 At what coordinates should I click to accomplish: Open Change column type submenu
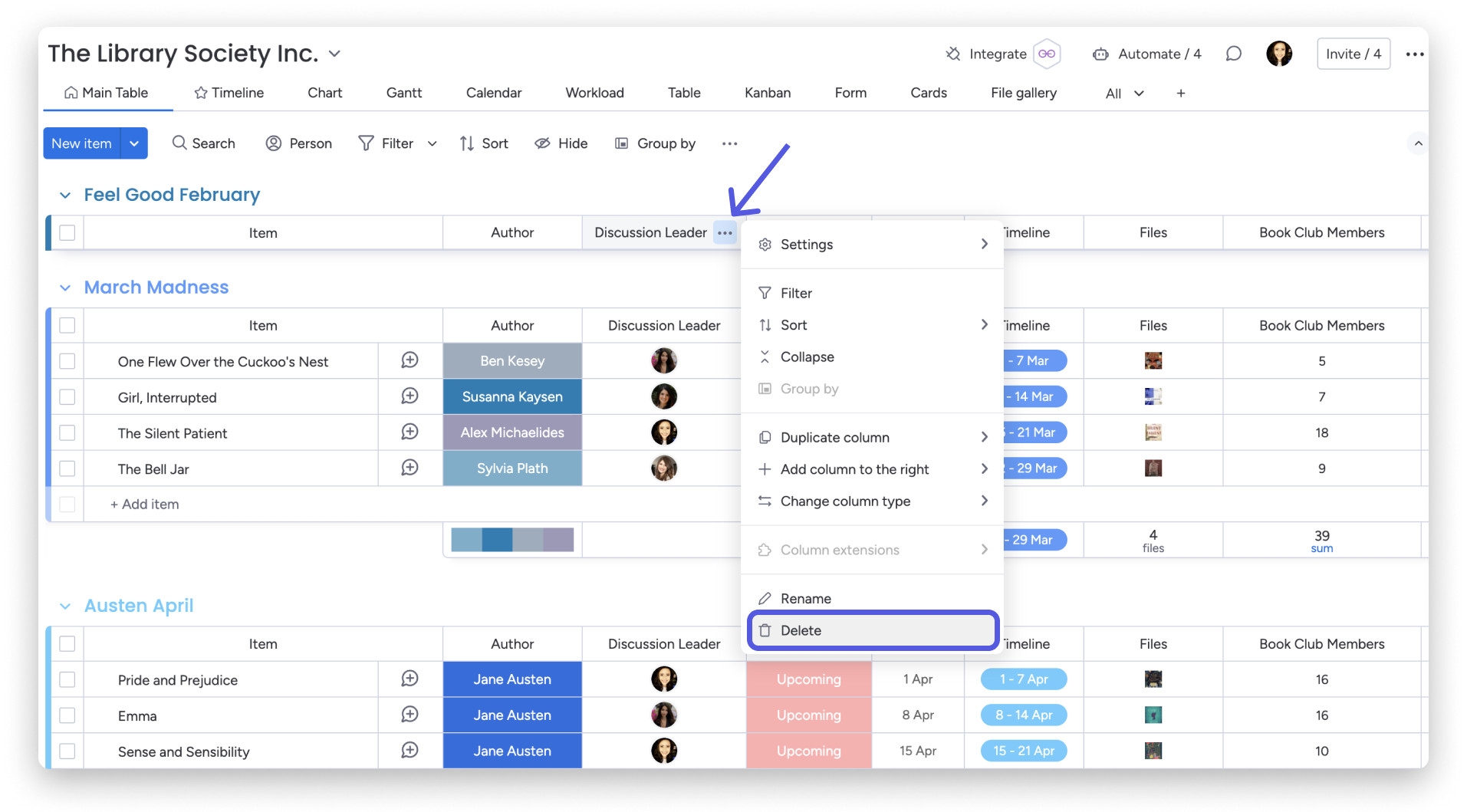click(873, 501)
